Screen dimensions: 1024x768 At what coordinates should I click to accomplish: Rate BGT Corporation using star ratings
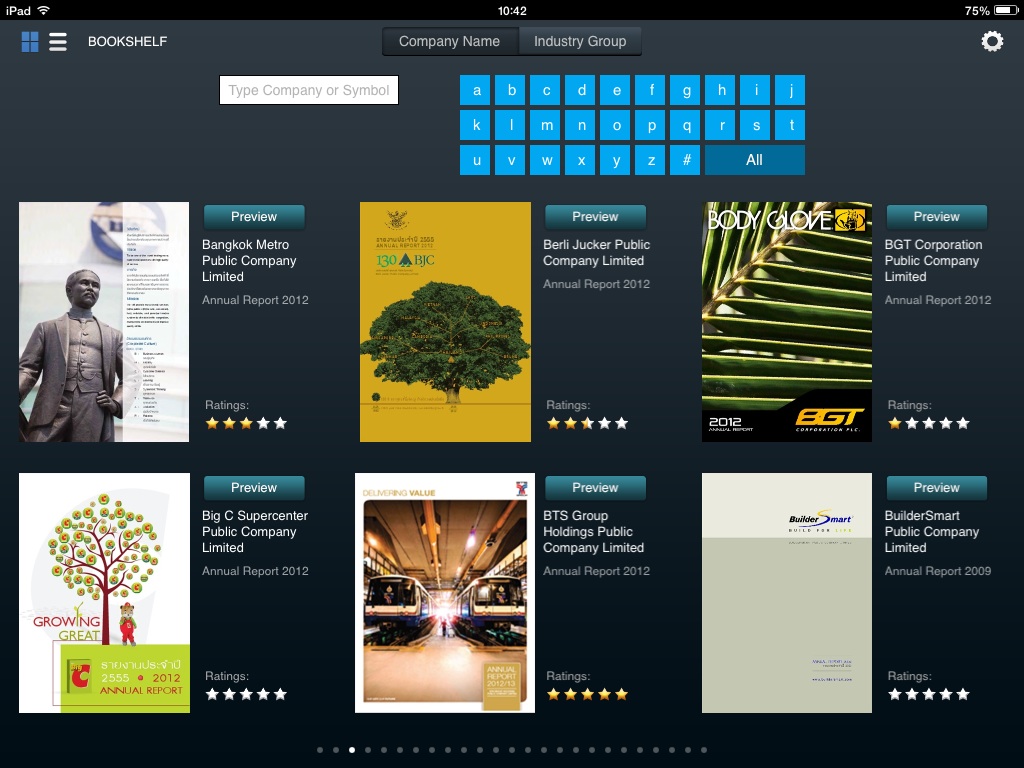point(929,423)
